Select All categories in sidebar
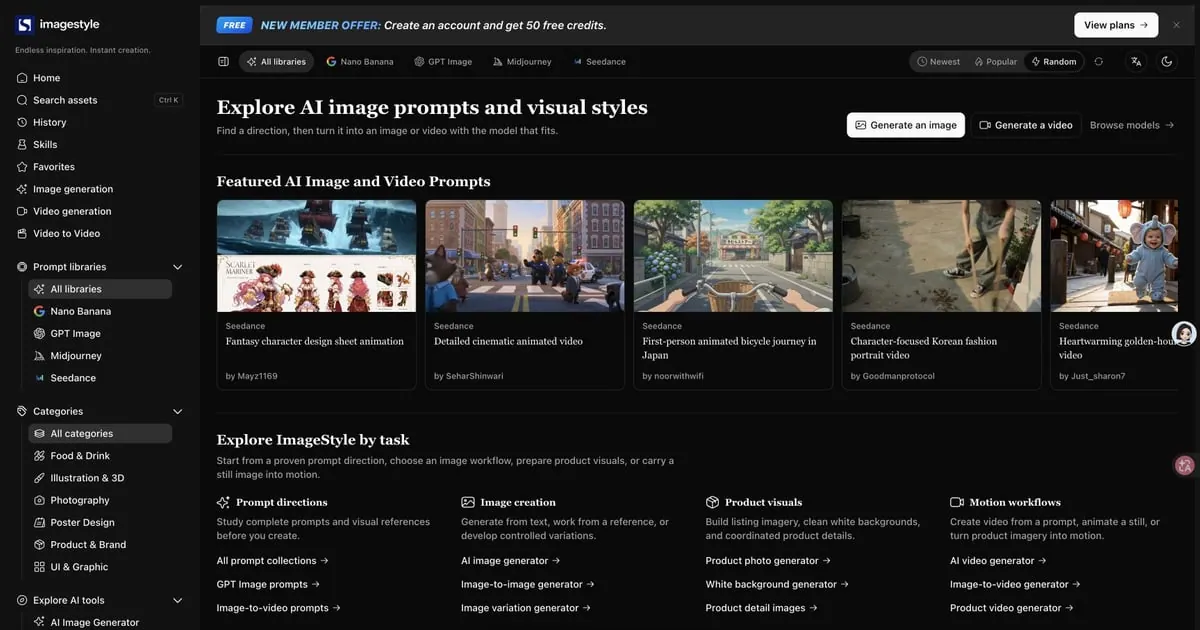This screenshot has height=630, width=1200. [x=100, y=433]
